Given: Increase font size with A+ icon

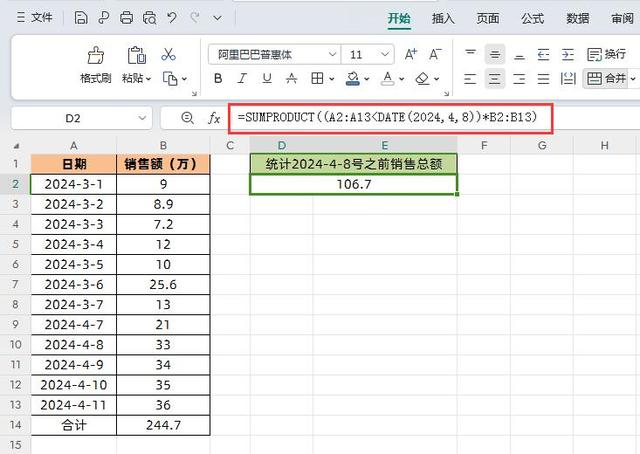Looking at the screenshot, I should [411, 54].
